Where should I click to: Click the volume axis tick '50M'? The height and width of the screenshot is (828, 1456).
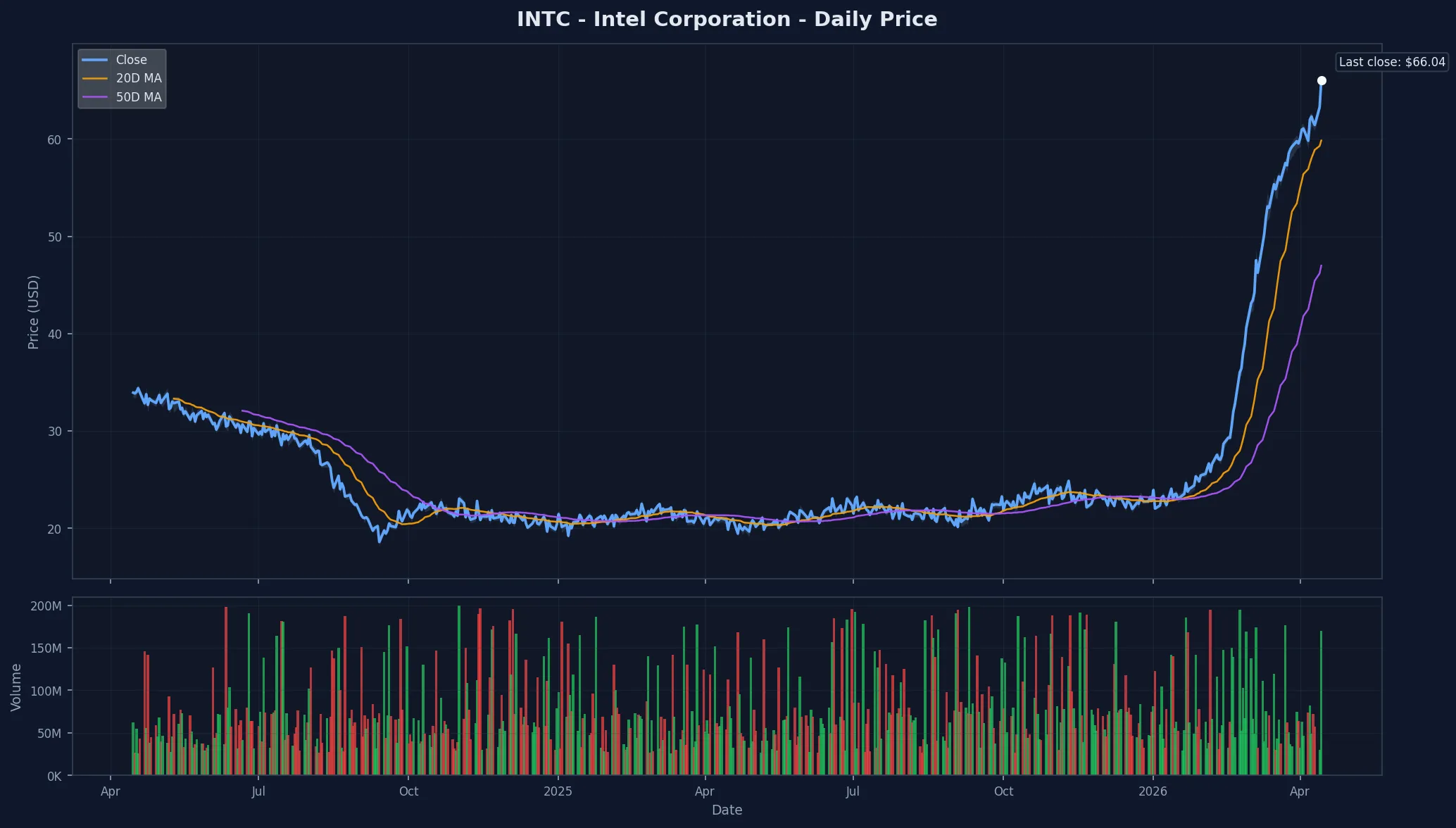[x=49, y=733]
